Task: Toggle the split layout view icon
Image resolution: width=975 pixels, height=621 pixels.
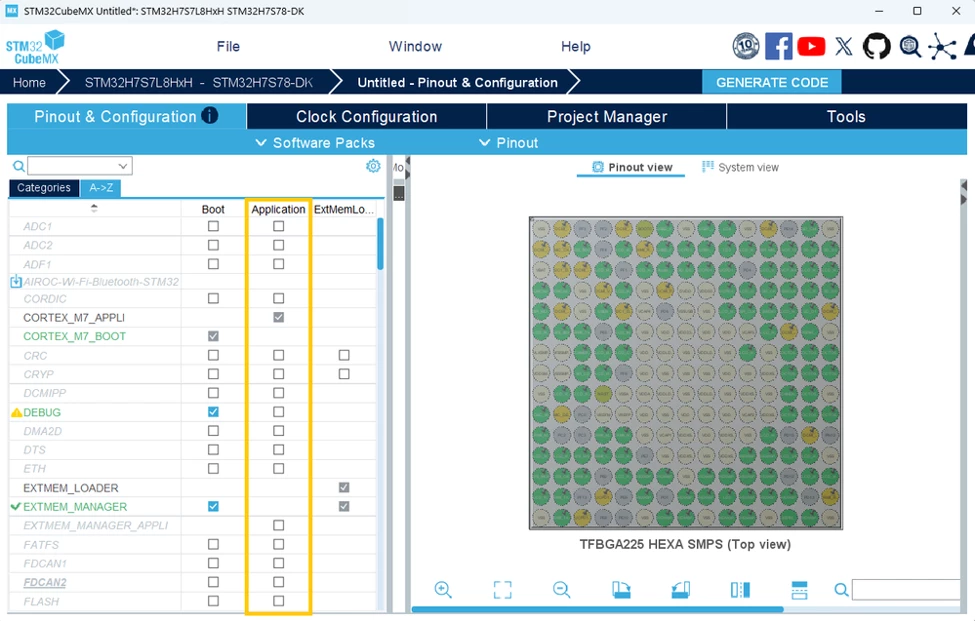Action: pos(800,590)
